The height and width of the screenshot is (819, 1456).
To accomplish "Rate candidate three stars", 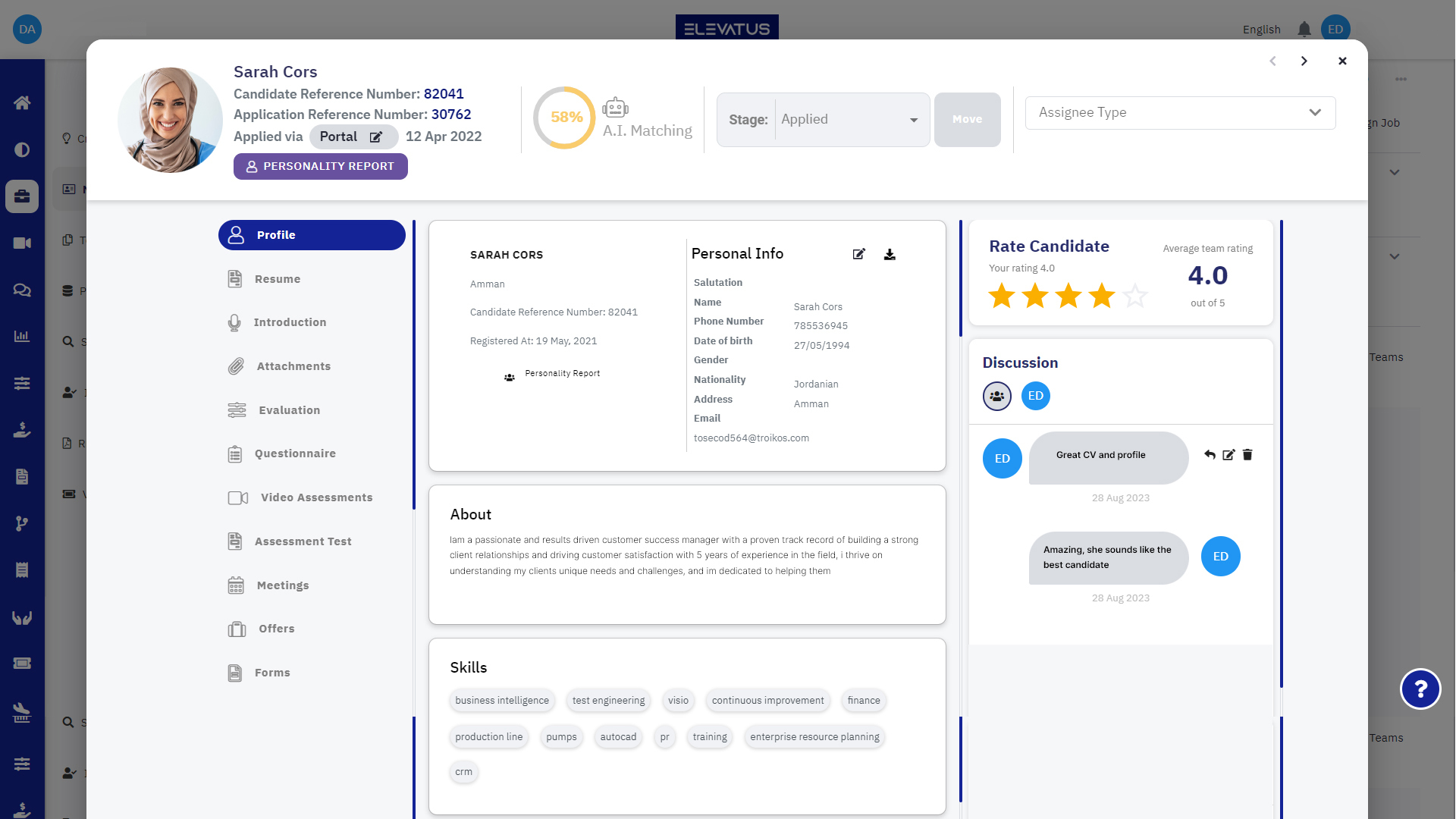I will [1068, 296].
